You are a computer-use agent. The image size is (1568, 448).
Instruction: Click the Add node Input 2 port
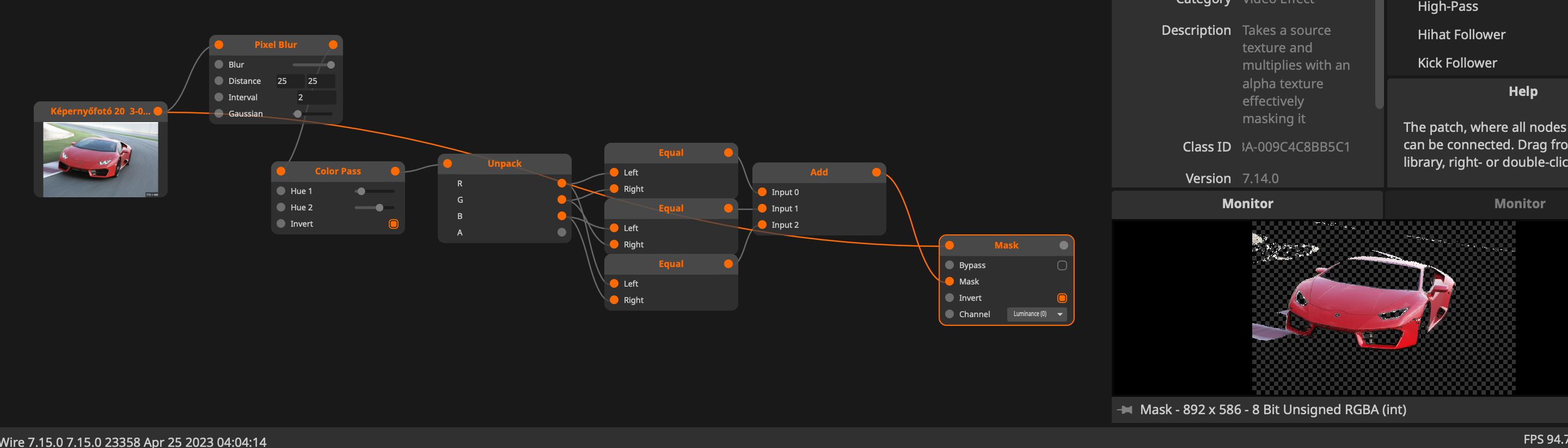click(762, 225)
